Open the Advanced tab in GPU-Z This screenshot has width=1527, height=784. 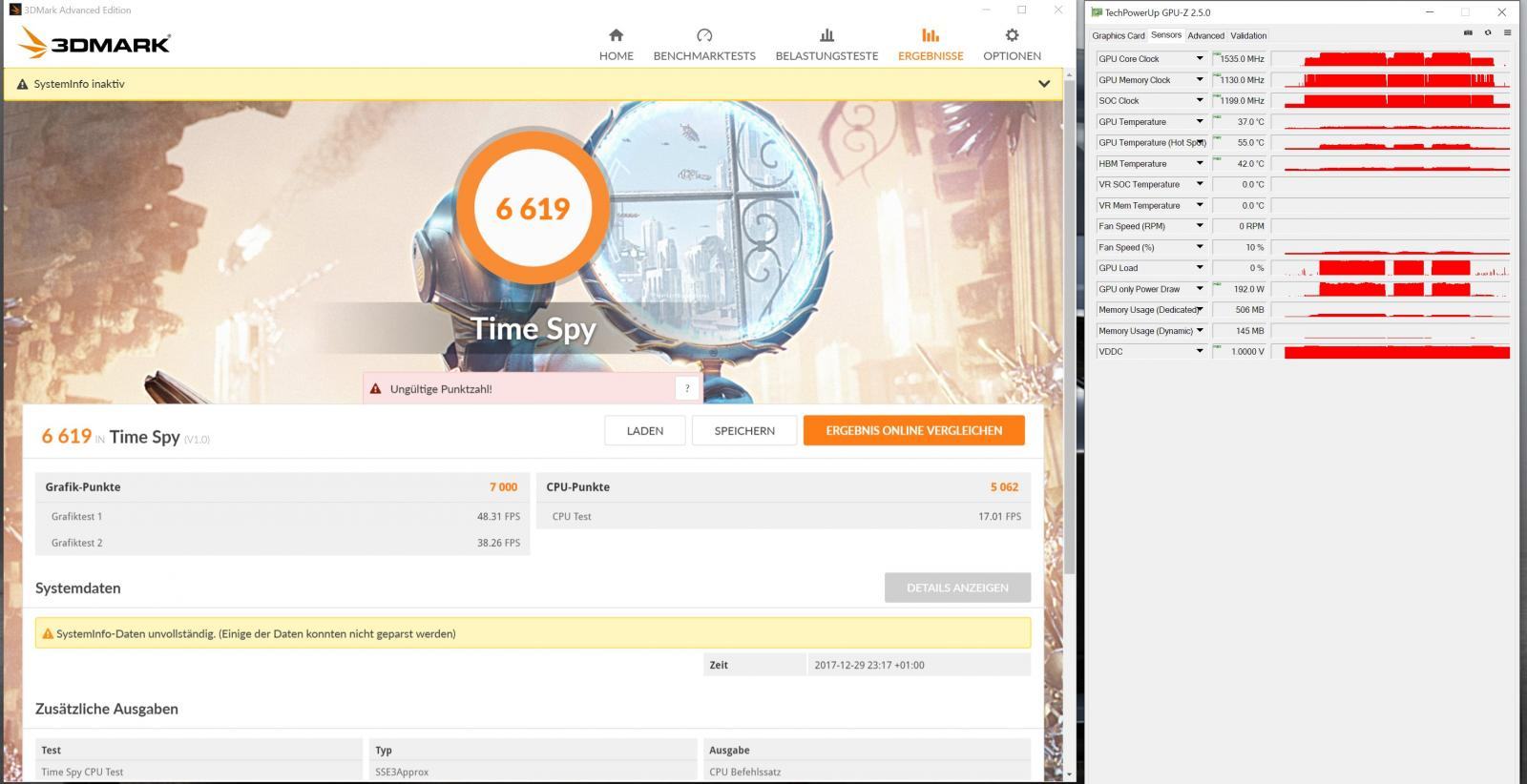tap(1205, 35)
